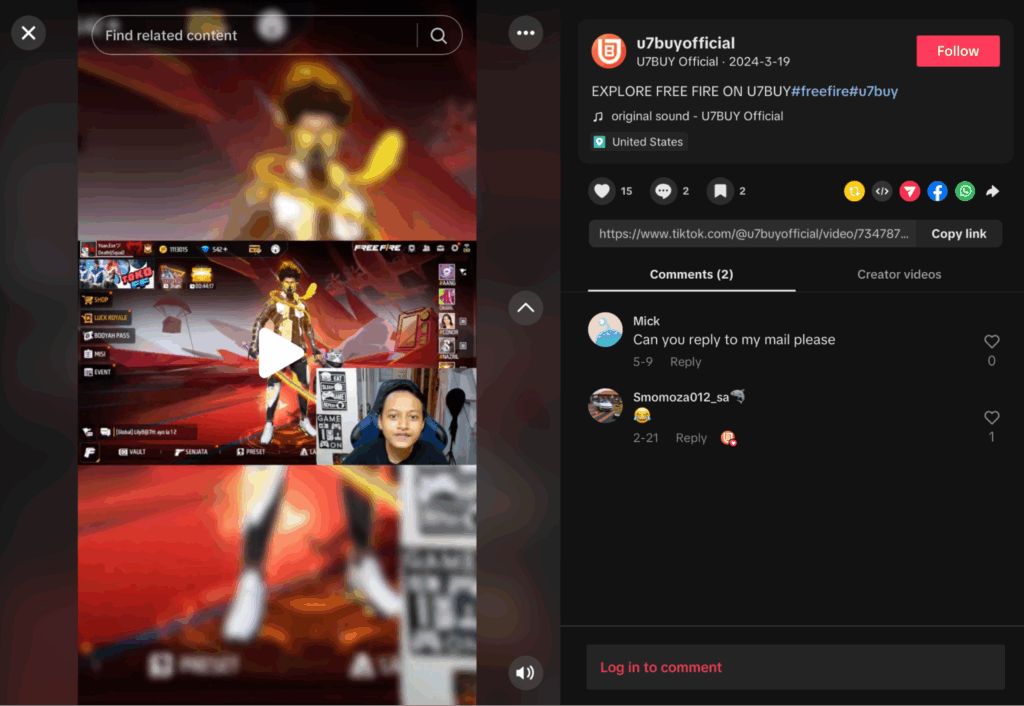Image resolution: width=1024 pixels, height=706 pixels.
Task: Open the u7buyofficial profile avatar
Action: (x=609, y=51)
